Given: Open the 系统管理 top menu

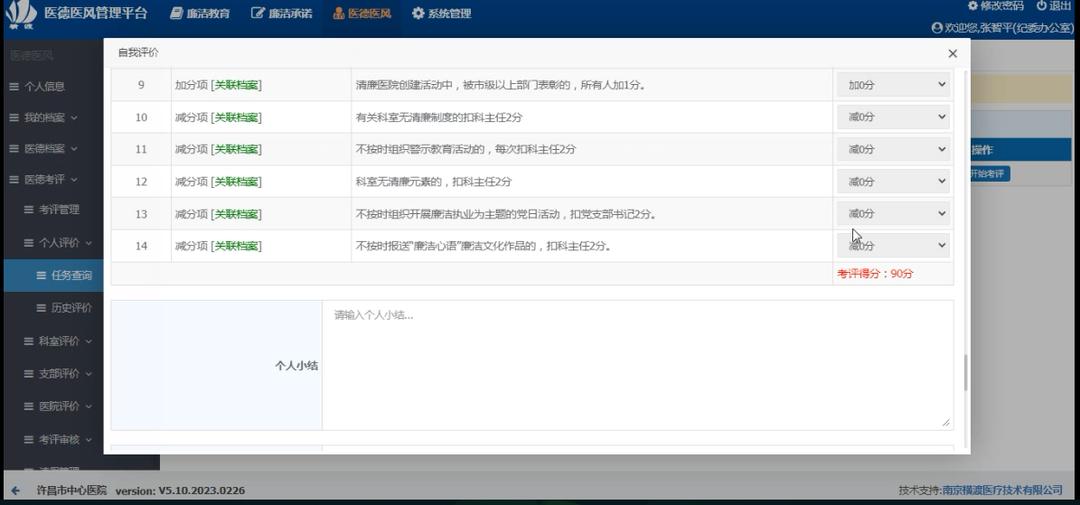Looking at the screenshot, I should click(442, 13).
